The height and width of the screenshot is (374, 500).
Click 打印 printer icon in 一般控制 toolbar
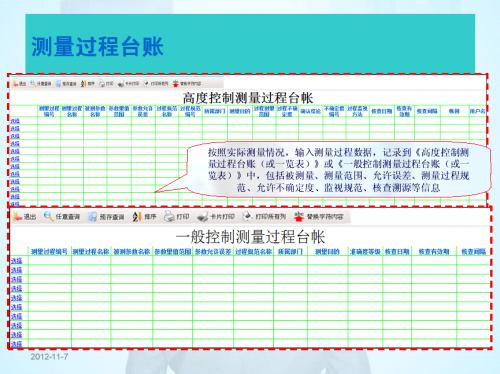point(169,217)
